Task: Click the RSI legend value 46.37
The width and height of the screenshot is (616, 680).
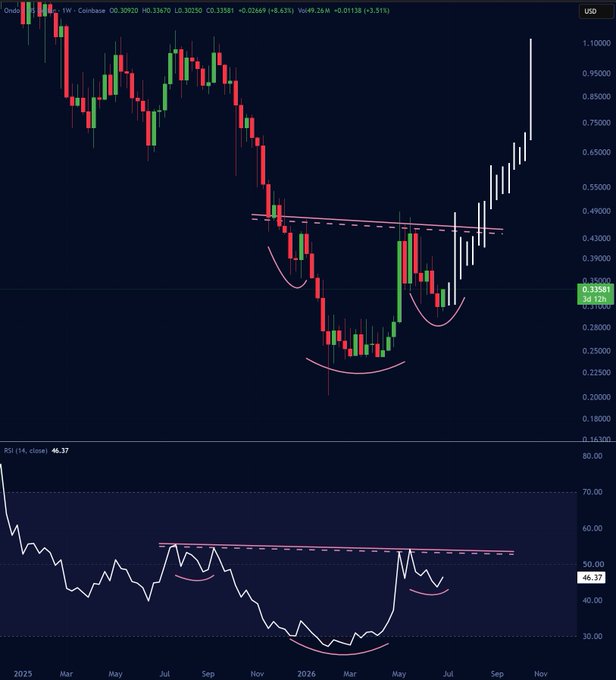Action: pyautogui.click(x=60, y=451)
